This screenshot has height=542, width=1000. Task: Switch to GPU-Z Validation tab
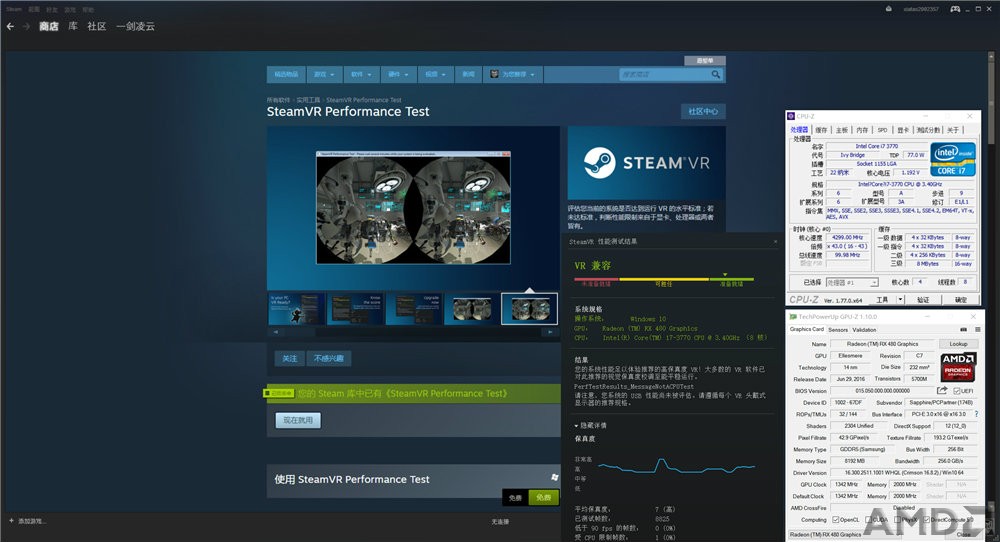click(864, 330)
